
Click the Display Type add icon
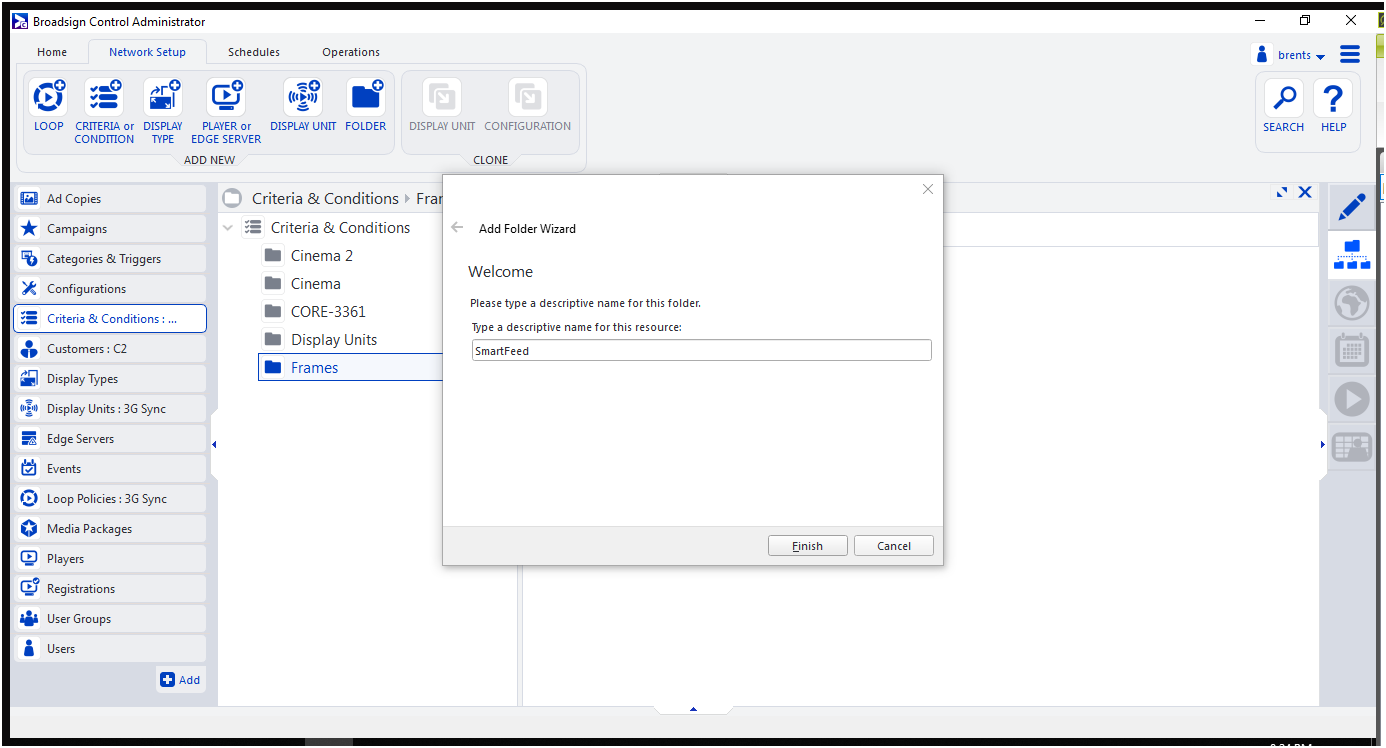tap(163, 98)
